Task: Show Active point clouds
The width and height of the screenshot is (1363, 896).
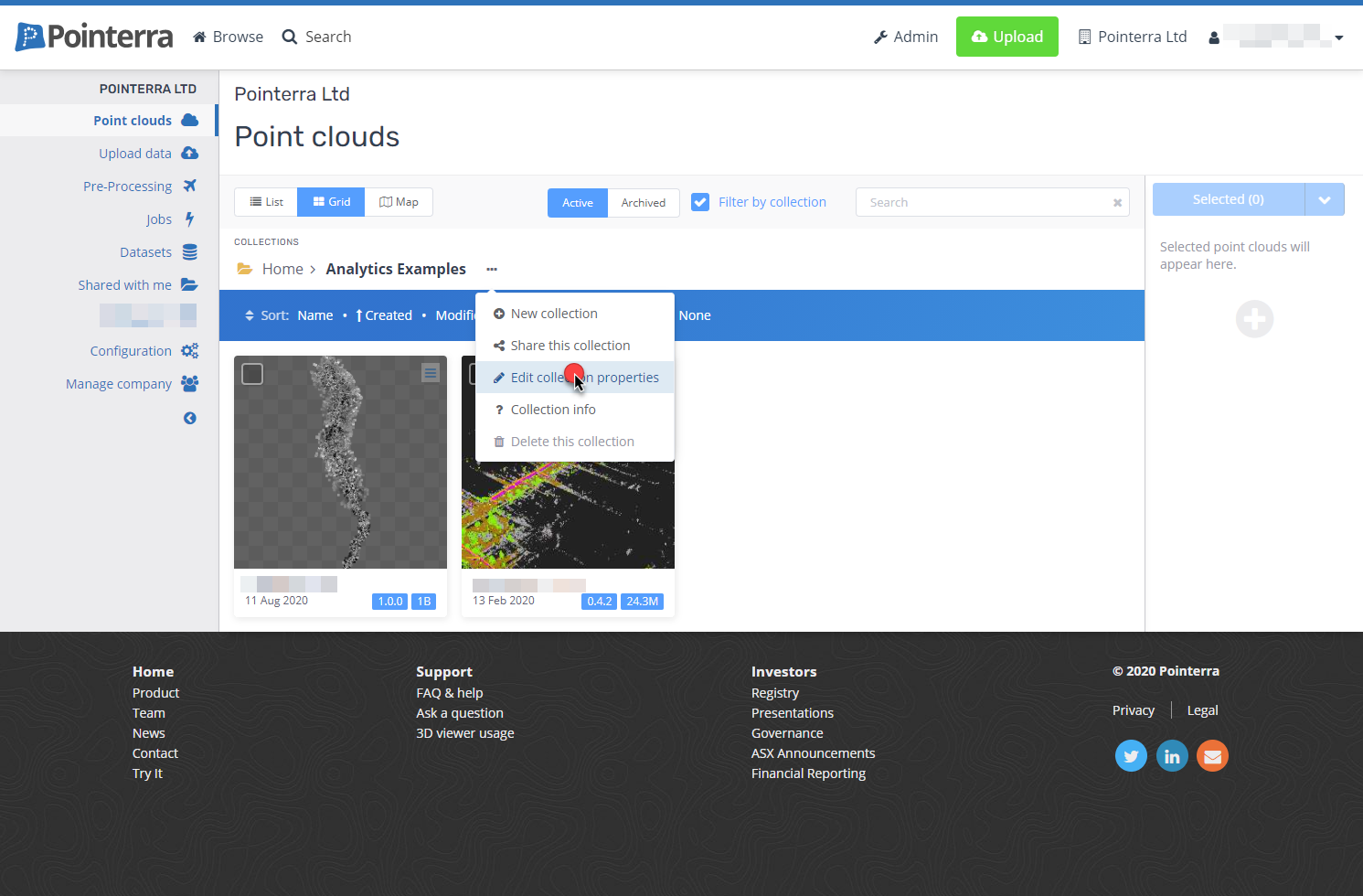Action: 578,203
